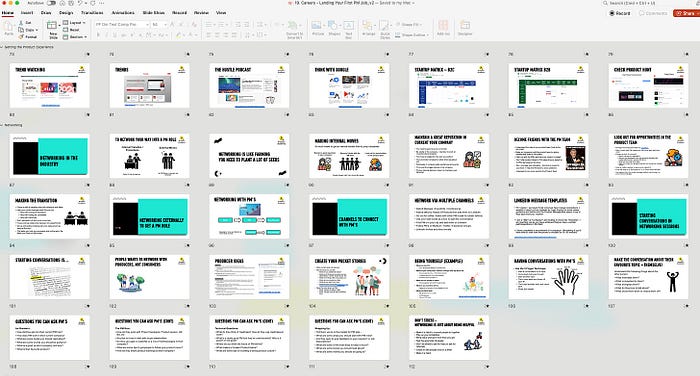Switch to the Draw tab
The image size is (700, 376).
(46, 13)
